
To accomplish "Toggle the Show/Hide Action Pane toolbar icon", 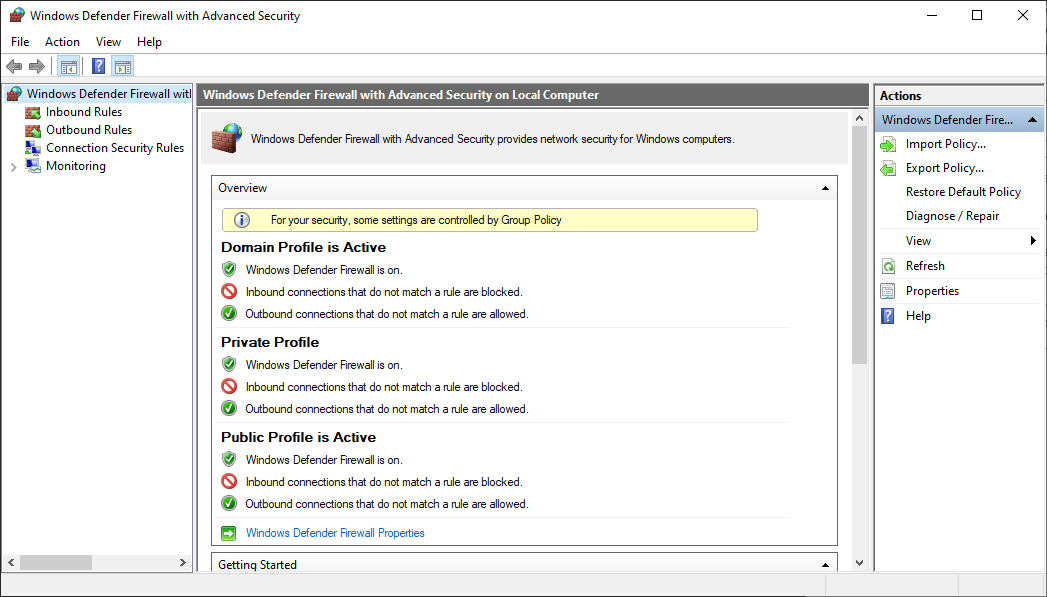I will pos(122,67).
